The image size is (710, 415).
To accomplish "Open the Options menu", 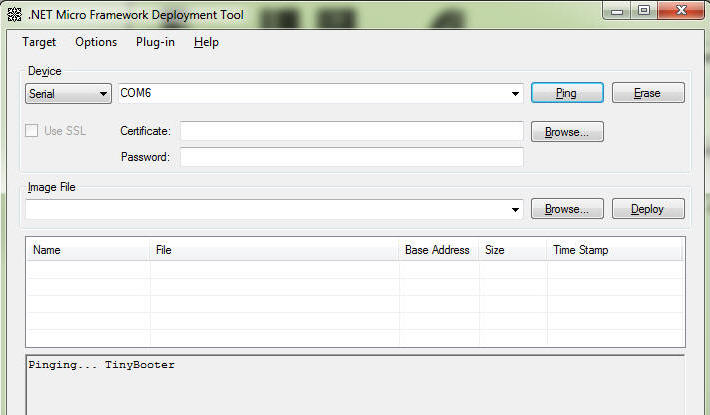I will [96, 42].
